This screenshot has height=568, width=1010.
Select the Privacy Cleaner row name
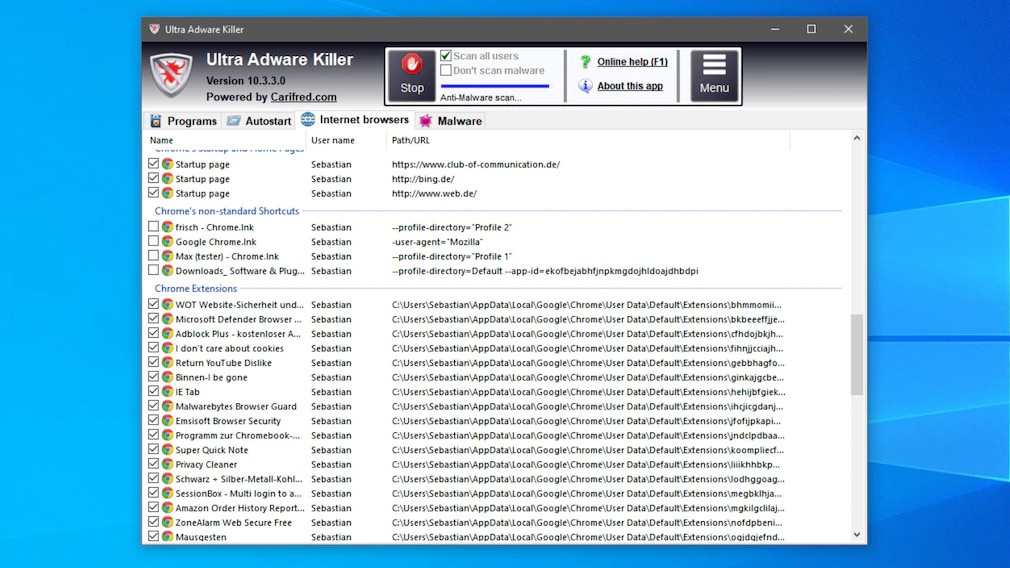click(x=206, y=464)
